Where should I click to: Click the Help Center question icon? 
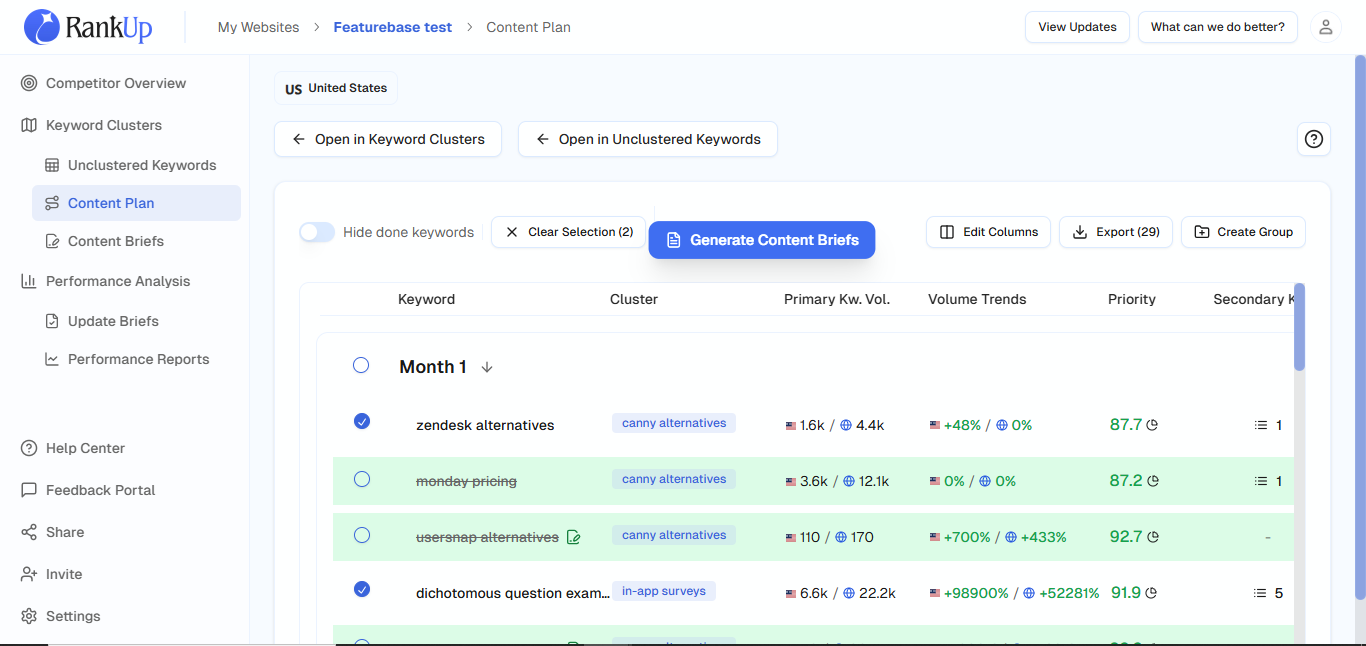click(29, 448)
